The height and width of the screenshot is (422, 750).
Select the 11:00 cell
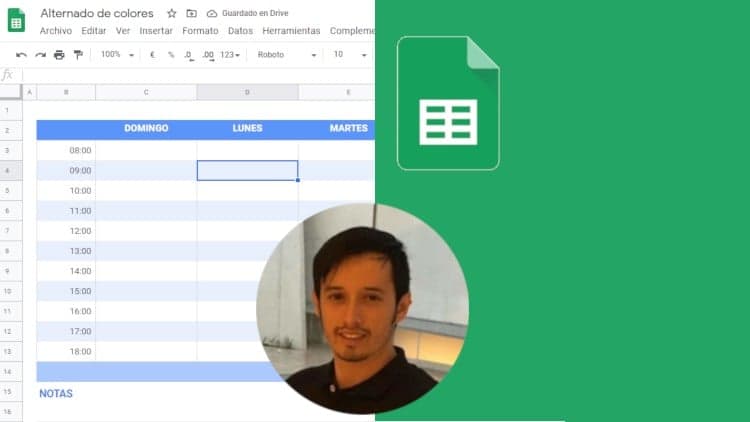66,211
